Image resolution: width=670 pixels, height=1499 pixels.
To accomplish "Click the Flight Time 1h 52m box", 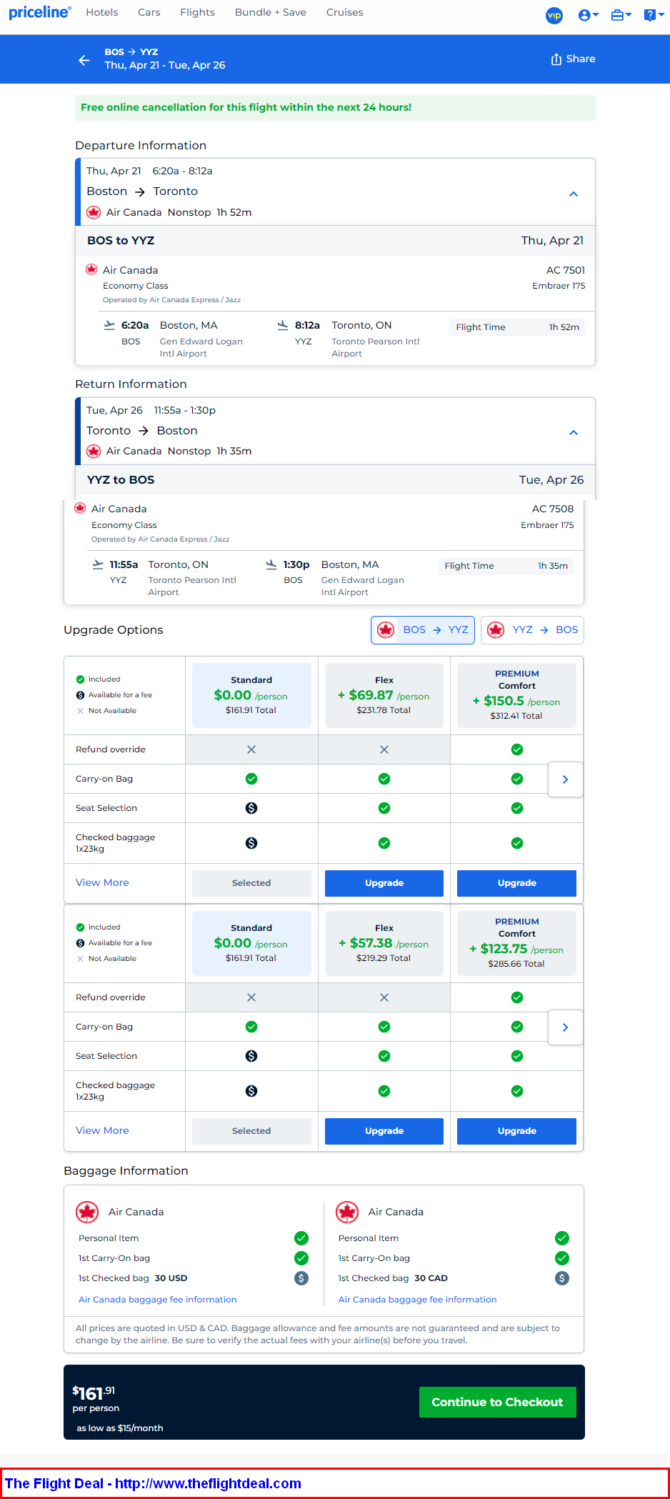I will tap(517, 327).
